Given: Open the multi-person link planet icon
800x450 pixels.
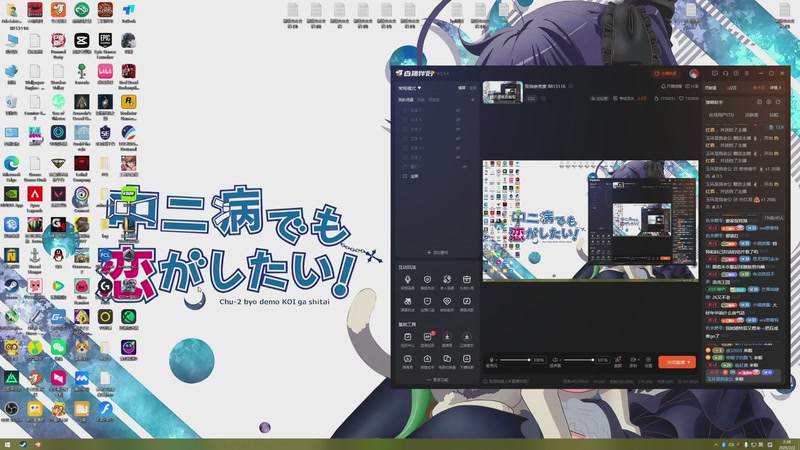Looking at the screenshot, I should 447,282.
